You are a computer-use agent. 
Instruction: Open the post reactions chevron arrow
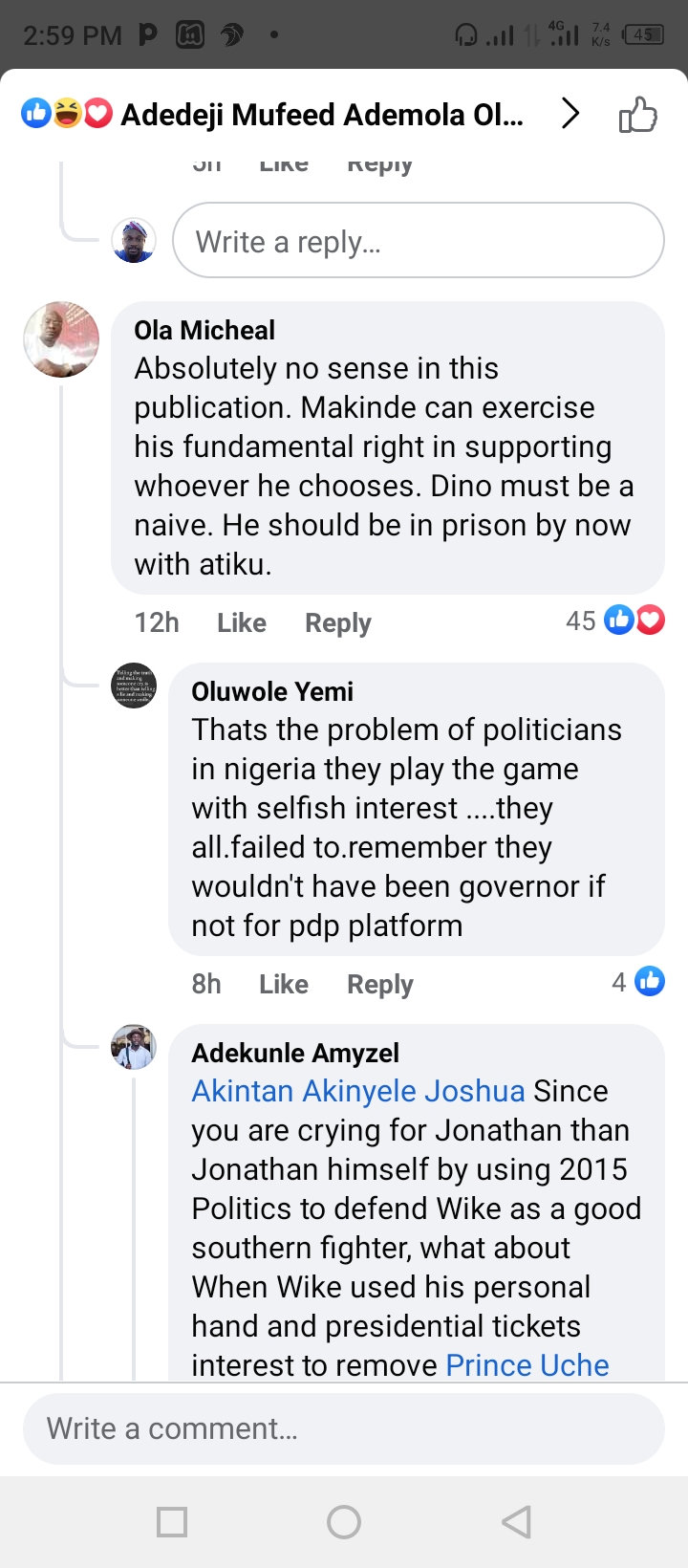tap(570, 114)
